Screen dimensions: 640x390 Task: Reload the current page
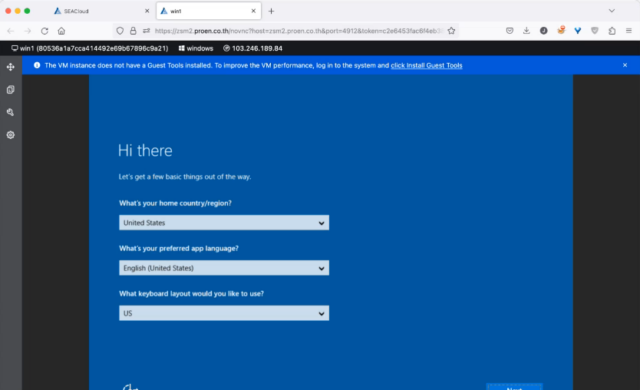(44, 31)
